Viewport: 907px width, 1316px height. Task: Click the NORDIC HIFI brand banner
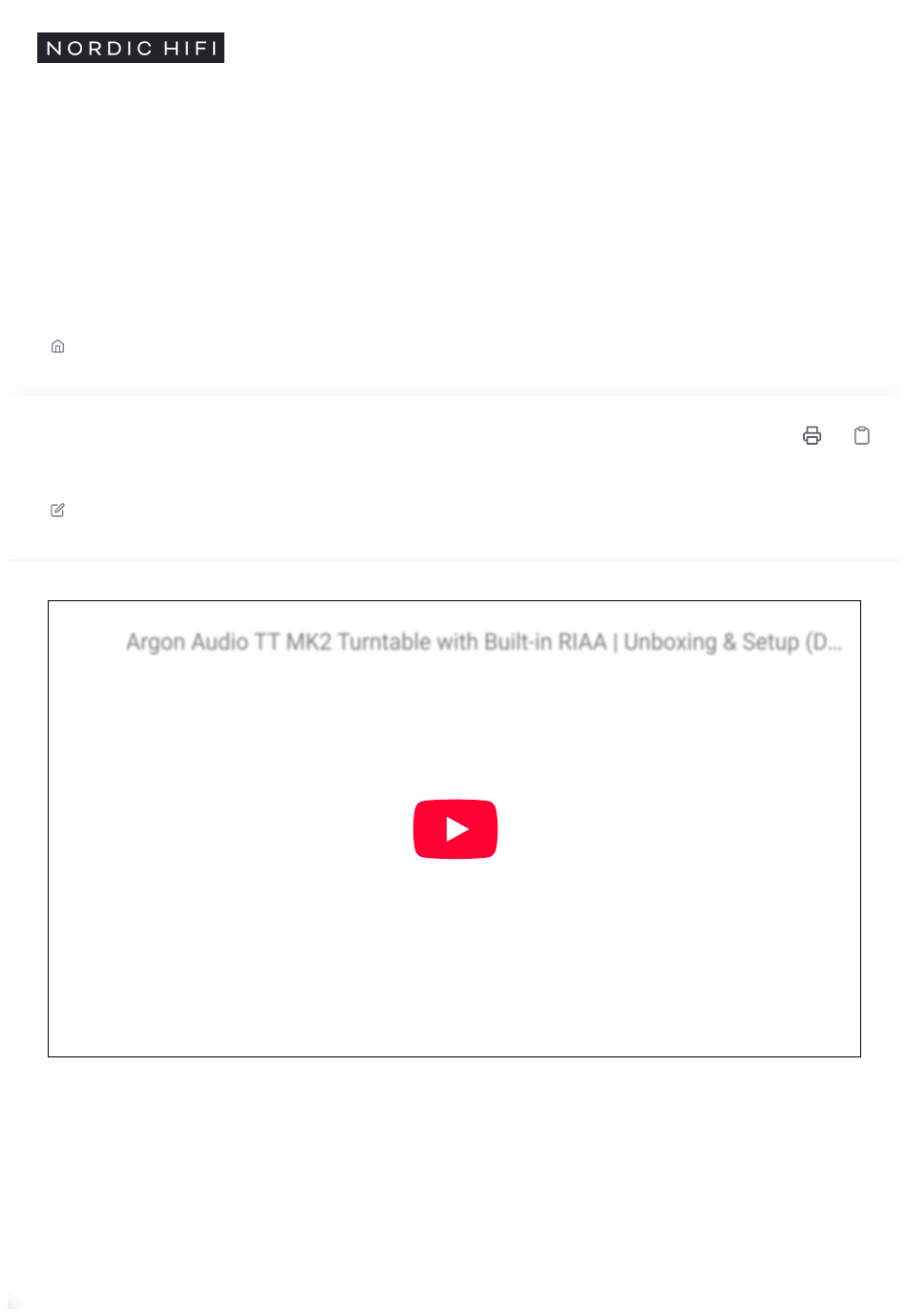131,48
